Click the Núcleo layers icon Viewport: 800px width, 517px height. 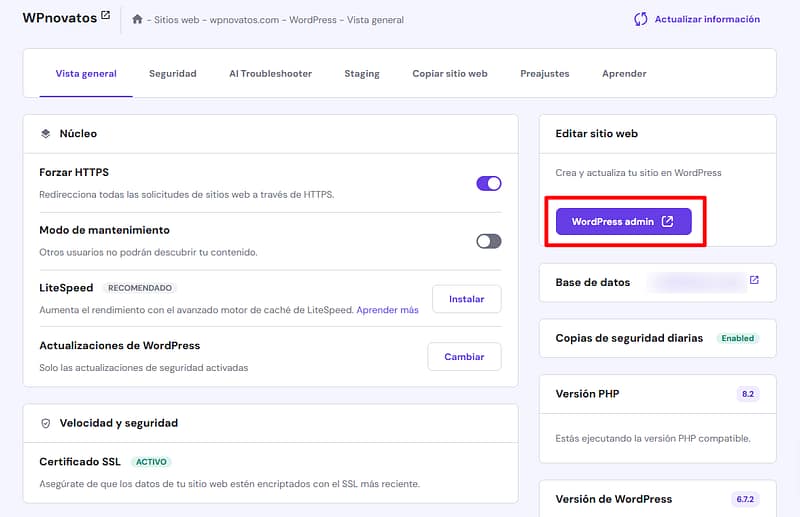[45, 133]
